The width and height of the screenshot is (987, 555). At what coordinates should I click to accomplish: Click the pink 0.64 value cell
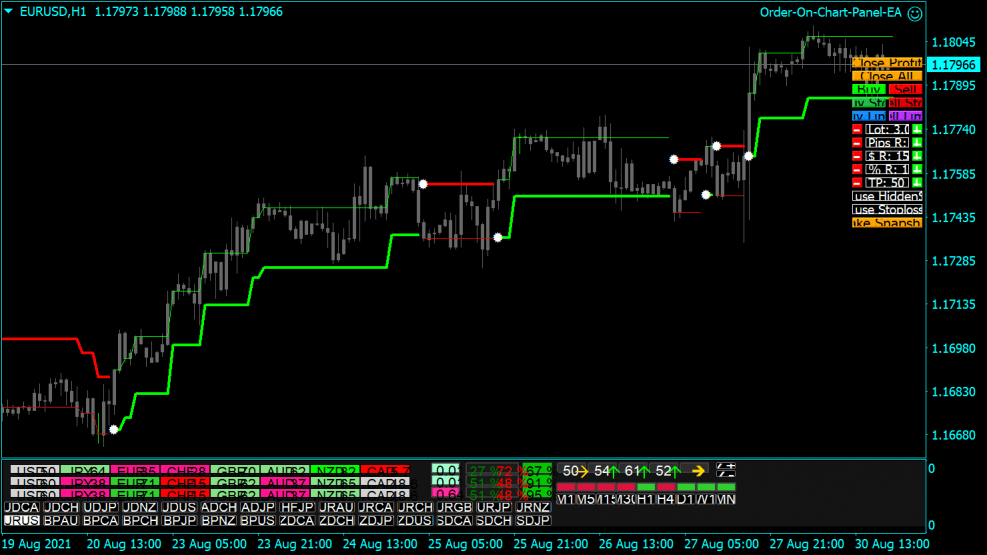tap(446, 494)
